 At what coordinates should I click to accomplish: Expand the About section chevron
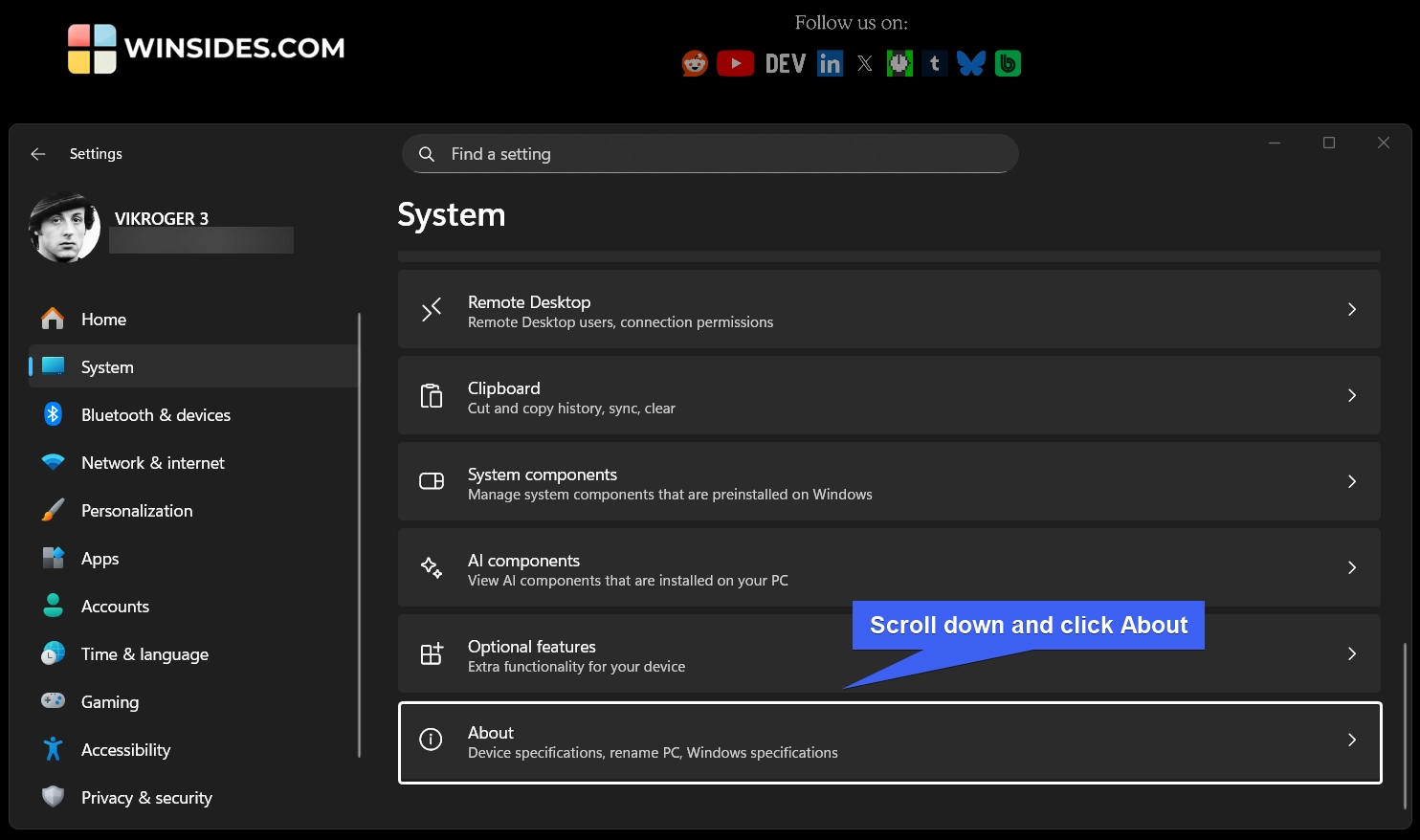1352,740
